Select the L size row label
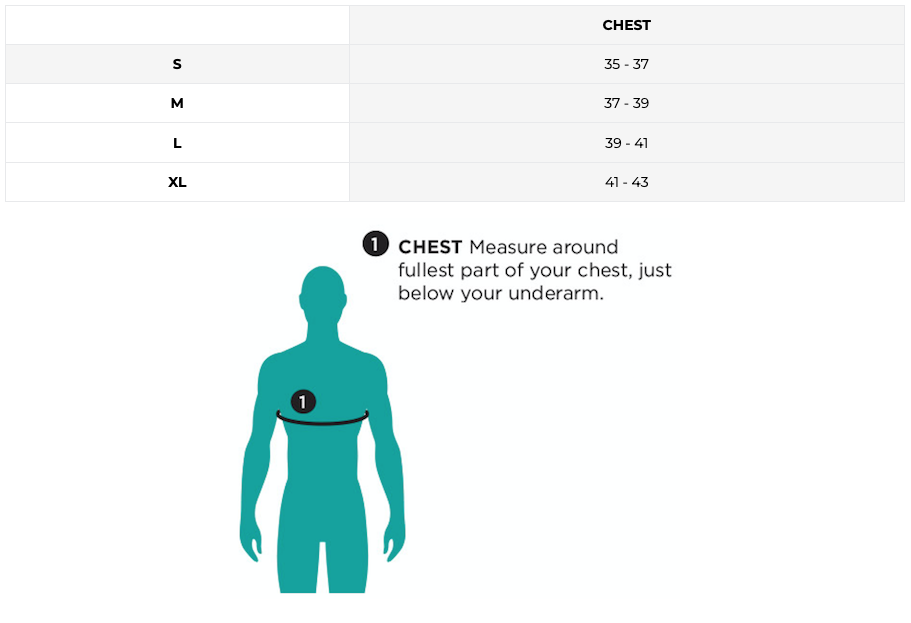Screen dimensions: 911x623 coord(177,143)
